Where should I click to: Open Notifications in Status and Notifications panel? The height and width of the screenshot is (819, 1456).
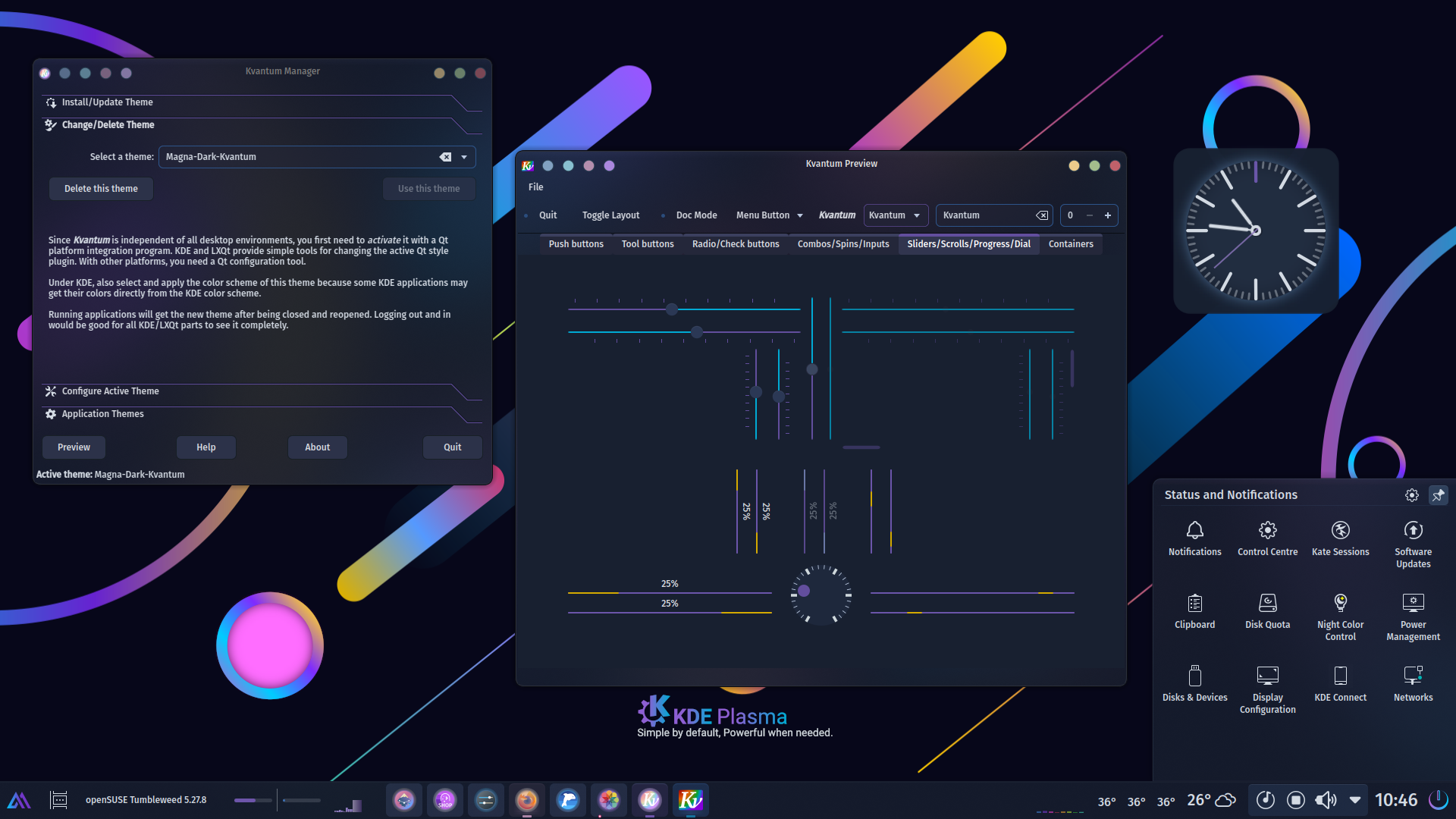(x=1194, y=539)
